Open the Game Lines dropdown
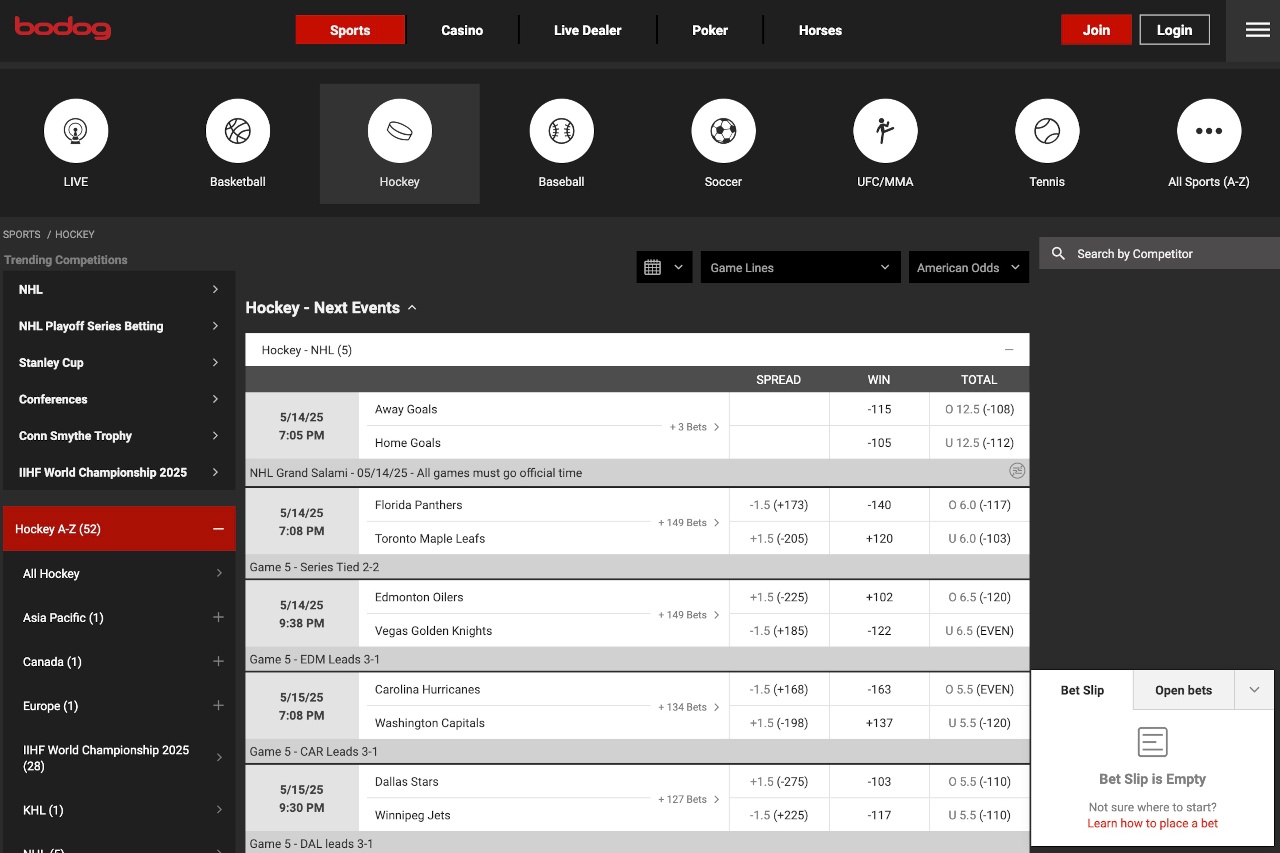Screen dimensions: 1280x853 coord(799,267)
